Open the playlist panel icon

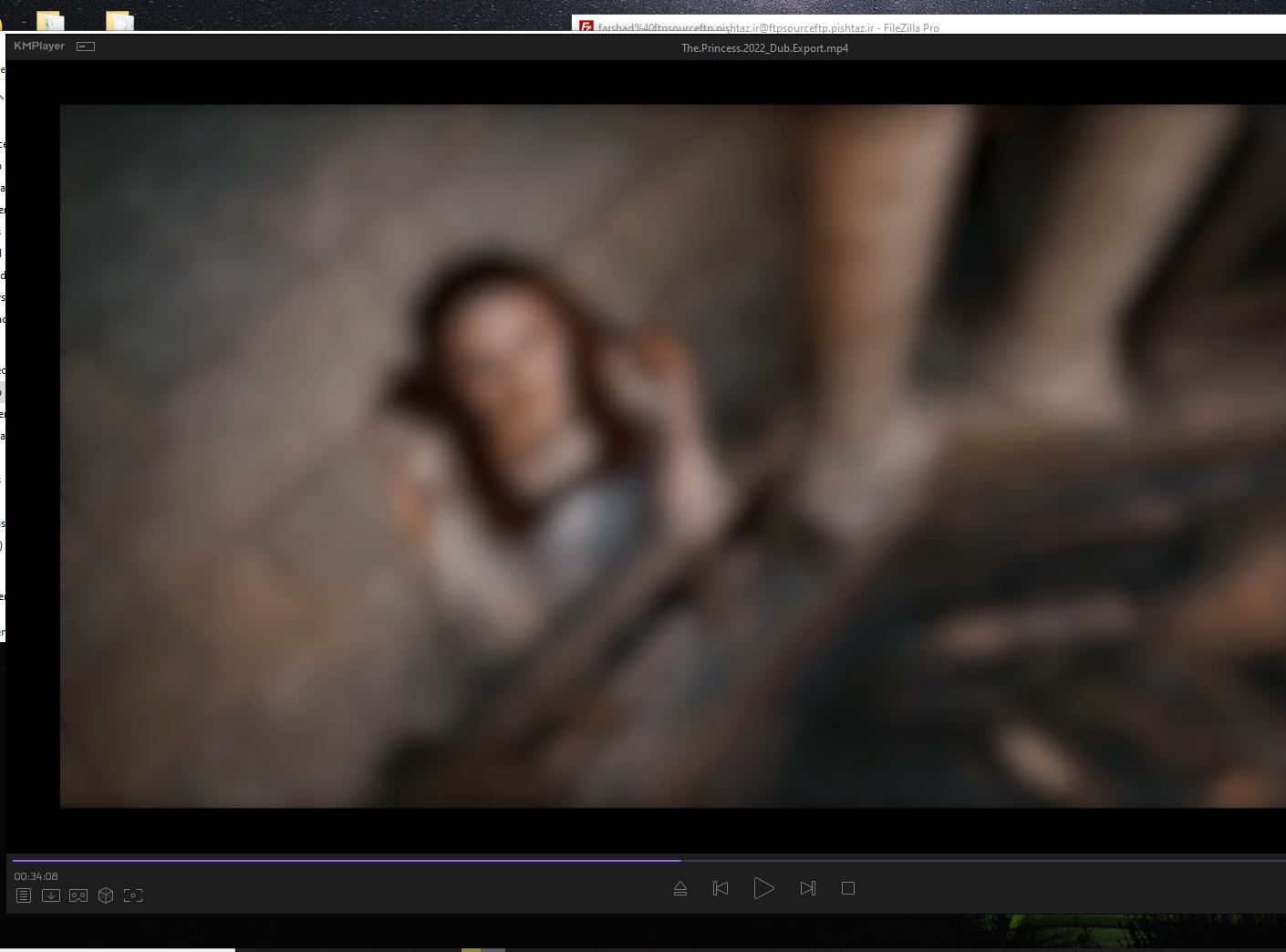pyautogui.click(x=24, y=895)
